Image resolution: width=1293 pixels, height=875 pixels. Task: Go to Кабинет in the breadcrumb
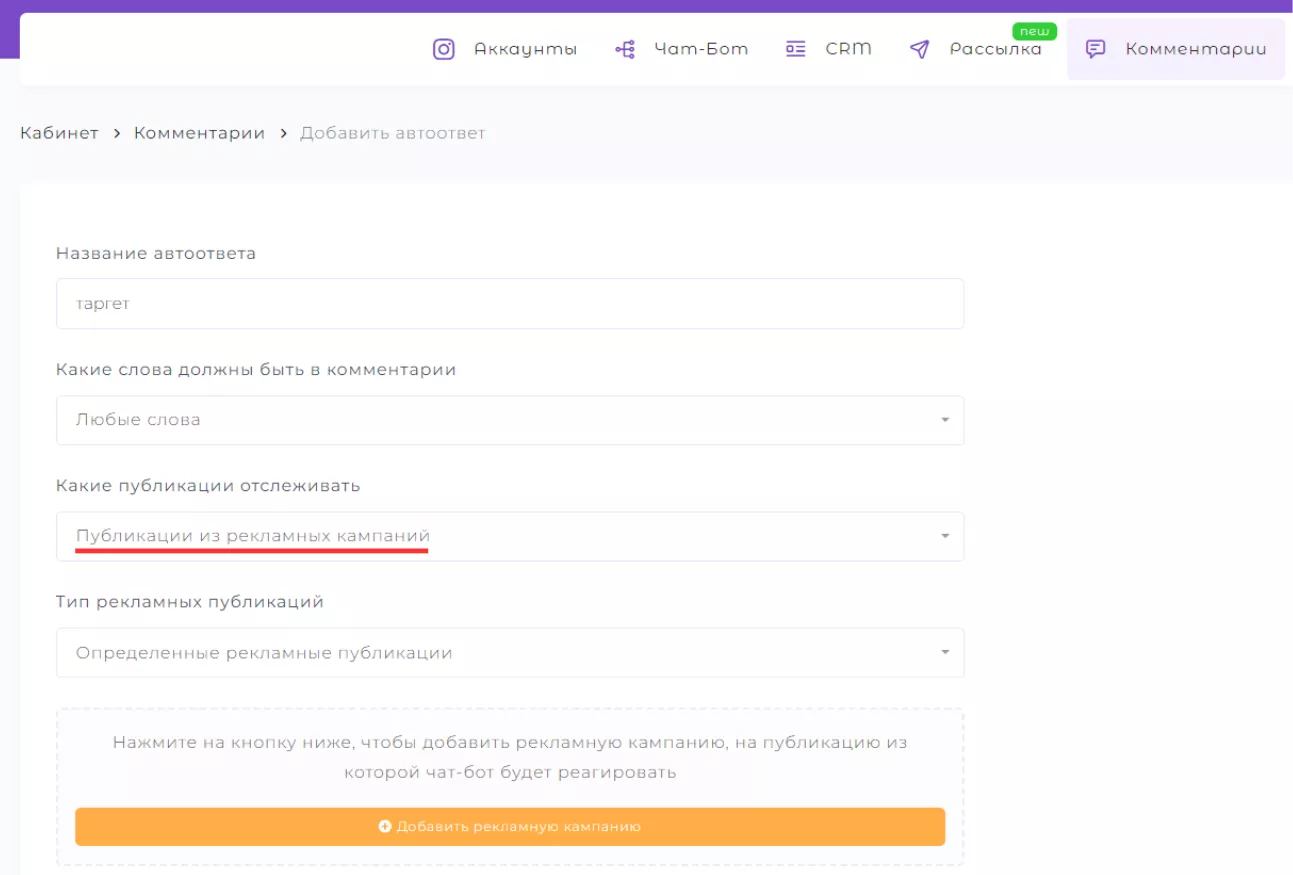click(59, 133)
